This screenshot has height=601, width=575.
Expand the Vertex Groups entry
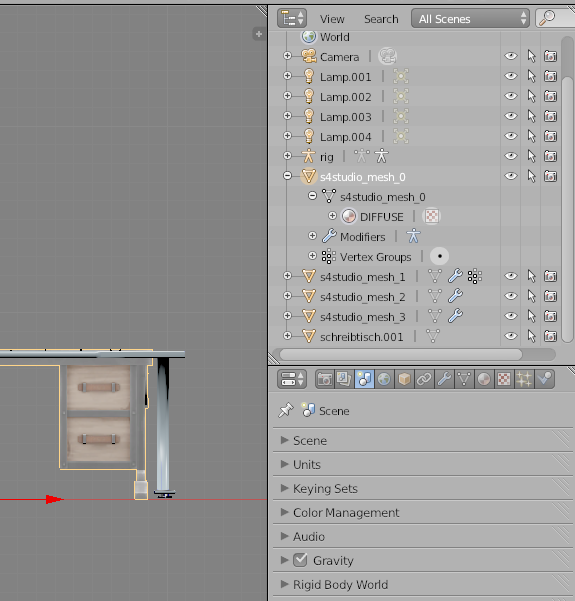[312, 255]
